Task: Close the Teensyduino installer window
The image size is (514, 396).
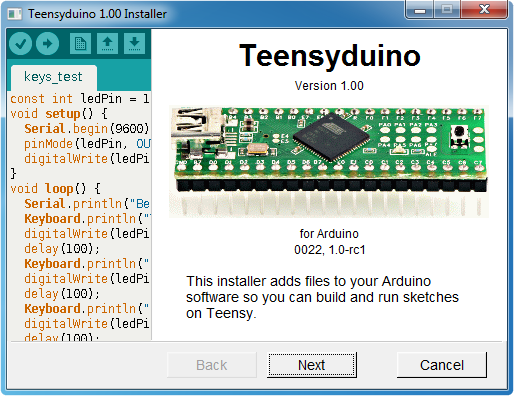Action: [484, 10]
